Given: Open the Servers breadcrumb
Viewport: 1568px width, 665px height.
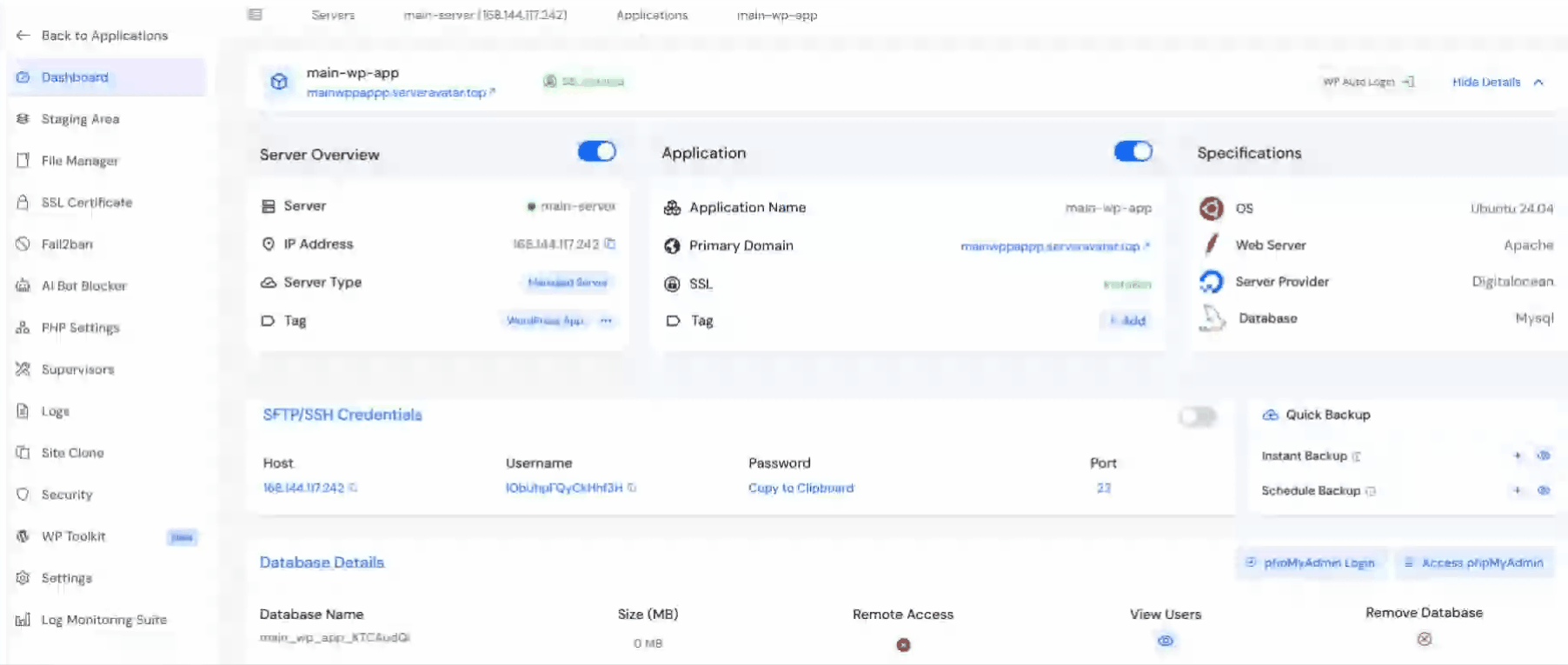Looking at the screenshot, I should click(333, 16).
